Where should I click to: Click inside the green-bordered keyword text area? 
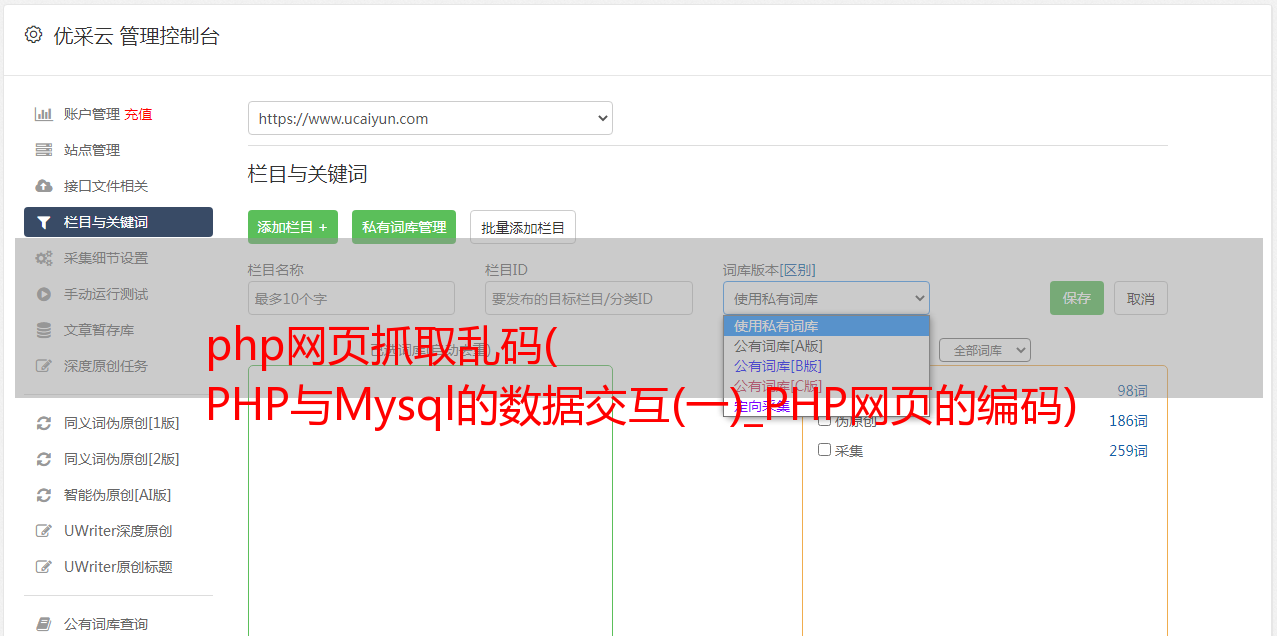click(x=430, y=500)
